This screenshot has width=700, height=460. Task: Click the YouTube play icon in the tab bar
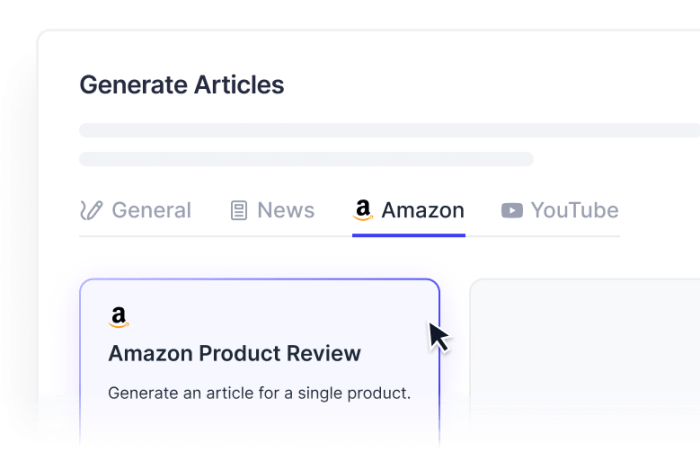pyautogui.click(x=512, y=211)
